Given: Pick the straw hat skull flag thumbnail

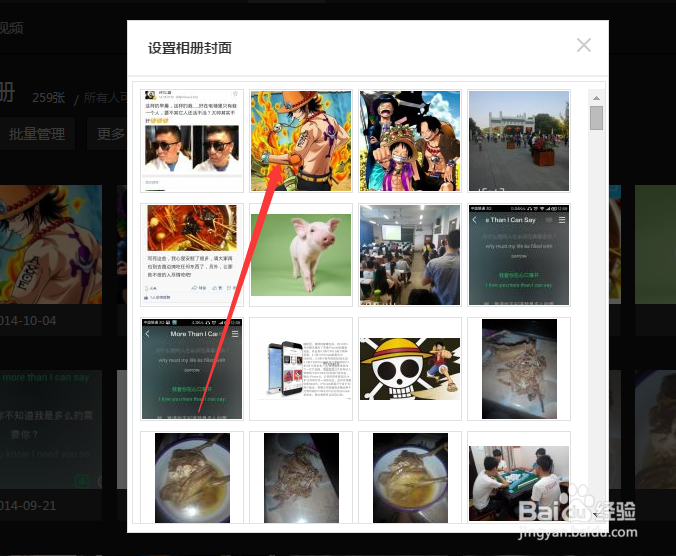Looking at the screenshot, I should click(410, 369).
